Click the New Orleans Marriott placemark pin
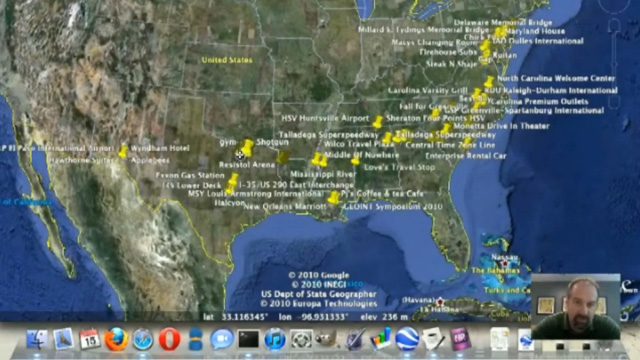Viewport: 640px width, 360px height. pyautogui.click(x=333, y=198)
